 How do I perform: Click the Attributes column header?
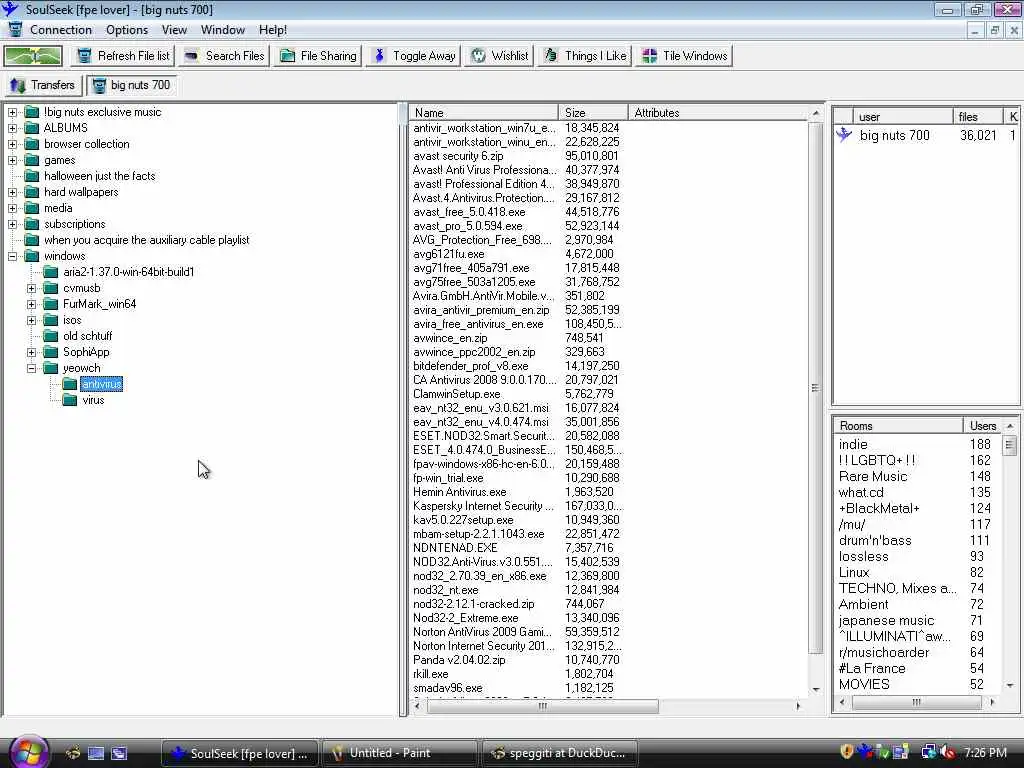tap(718, 112)
